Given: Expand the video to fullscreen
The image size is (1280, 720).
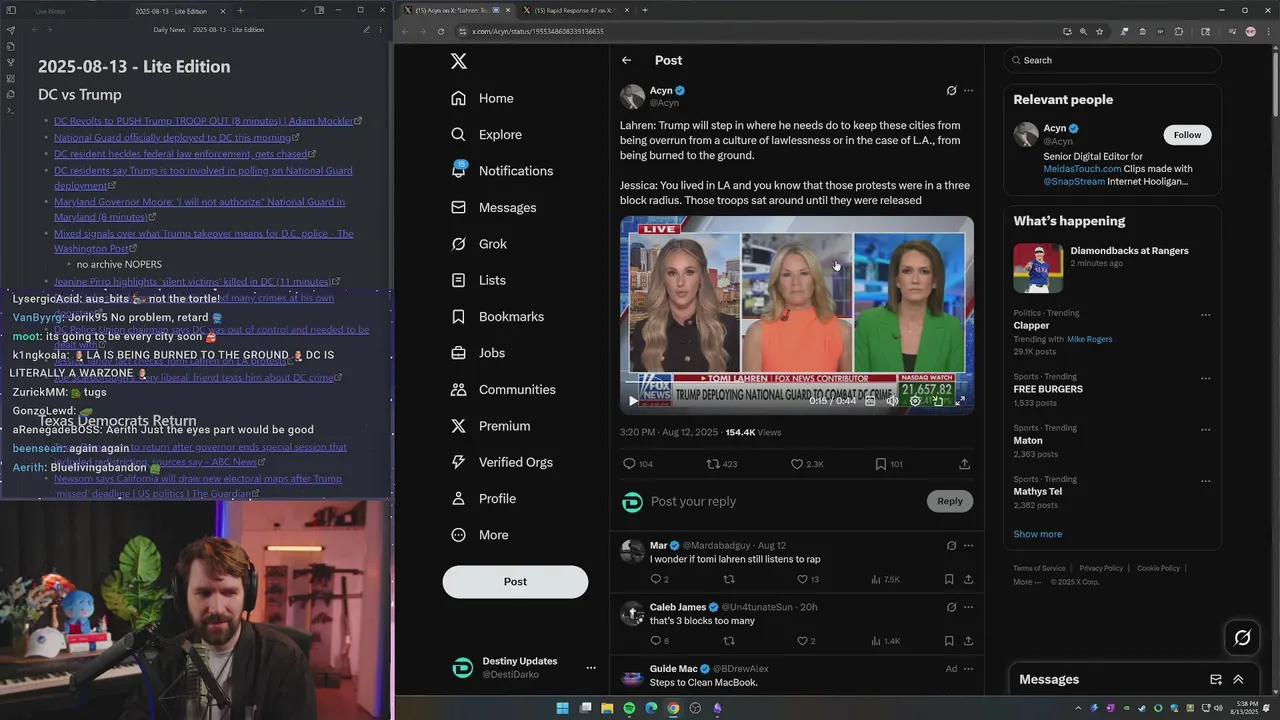Looking at the screenshot, I should point(960,401).
